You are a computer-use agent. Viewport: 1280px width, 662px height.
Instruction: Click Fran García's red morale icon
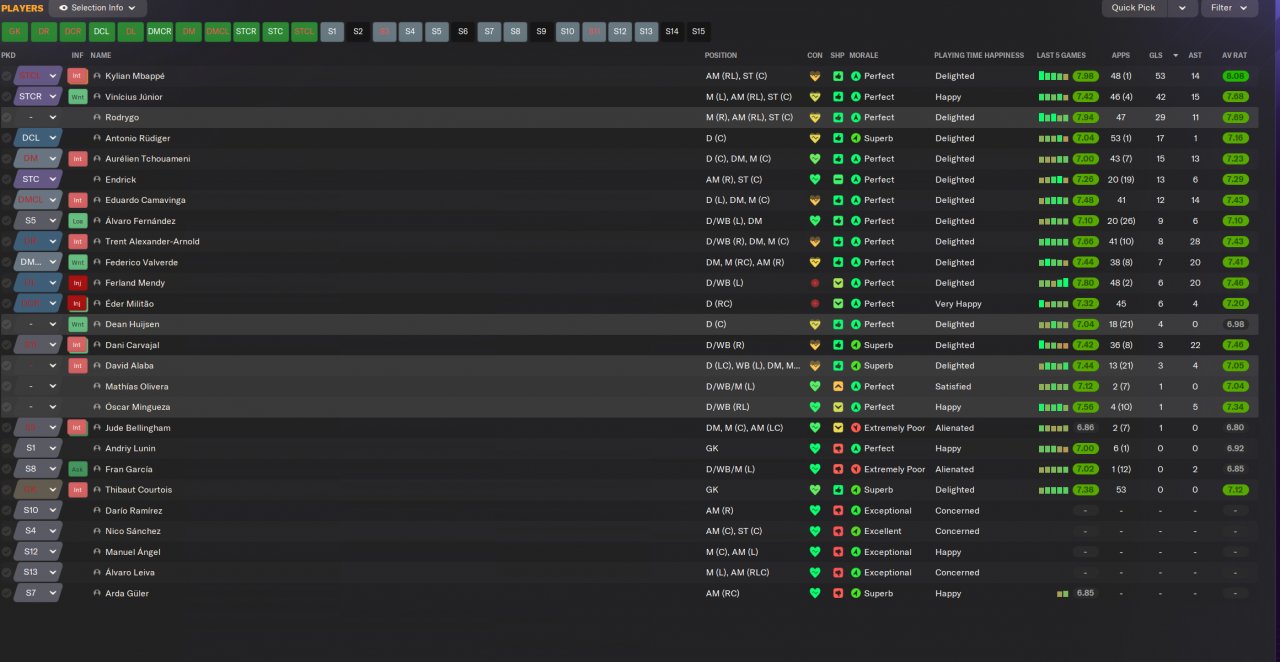coord(856,469)
